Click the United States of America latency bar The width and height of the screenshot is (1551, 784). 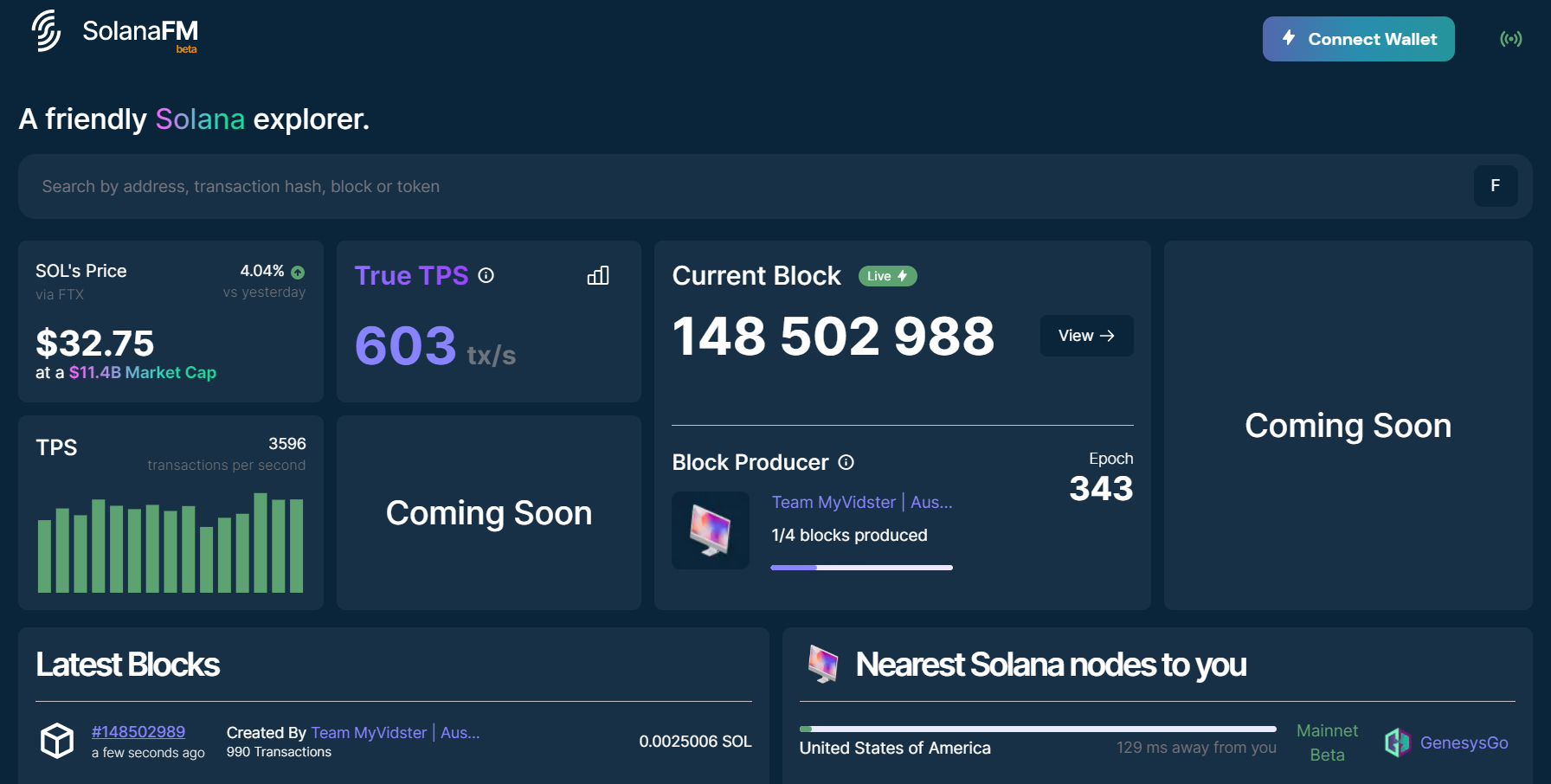pos(1038,729)
